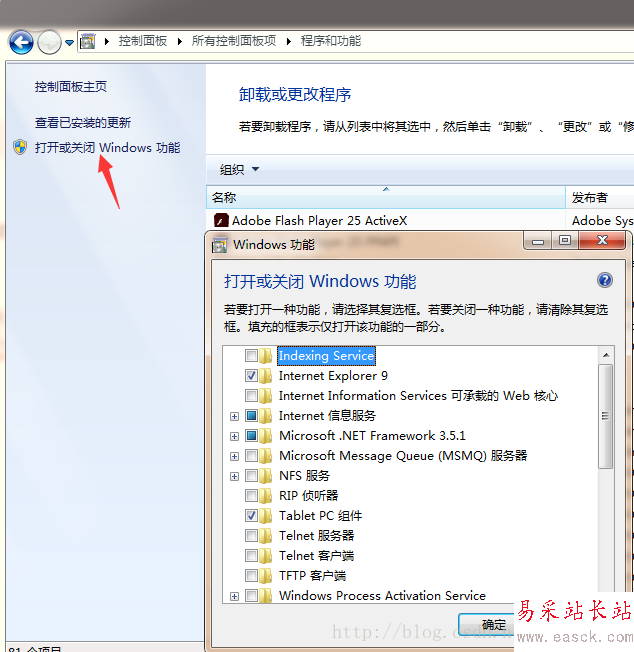The height and width of the screenshot is (652, 634).
Task: Uncheck Internet Explorer 9 checkbox
Action: tap(251, 375)
